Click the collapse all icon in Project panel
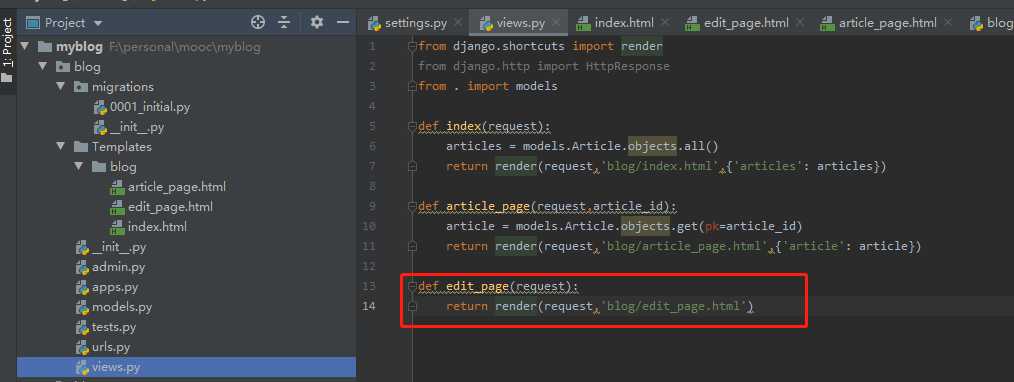1014x382 pixels. (284, 23)
